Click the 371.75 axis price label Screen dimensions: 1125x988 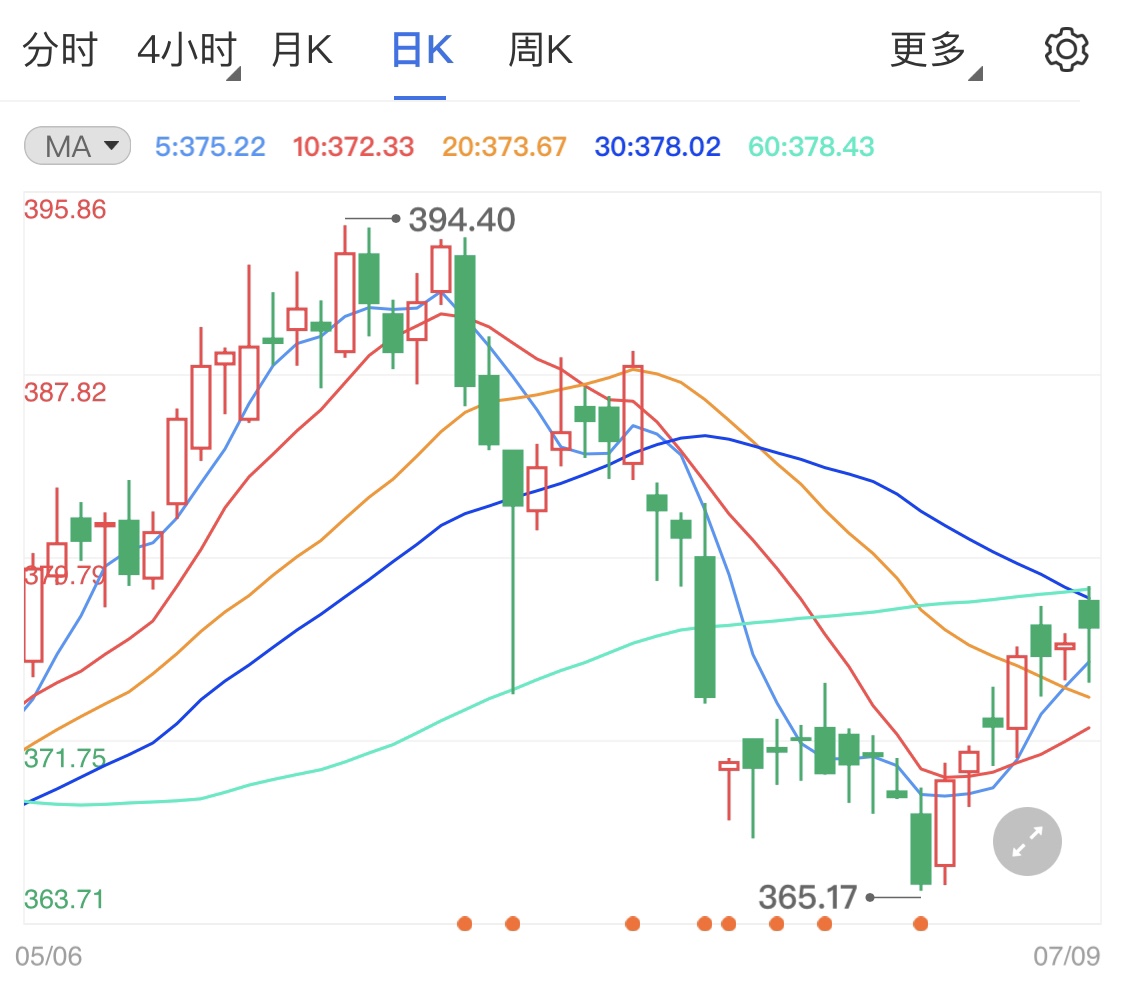tap(65, 758)
